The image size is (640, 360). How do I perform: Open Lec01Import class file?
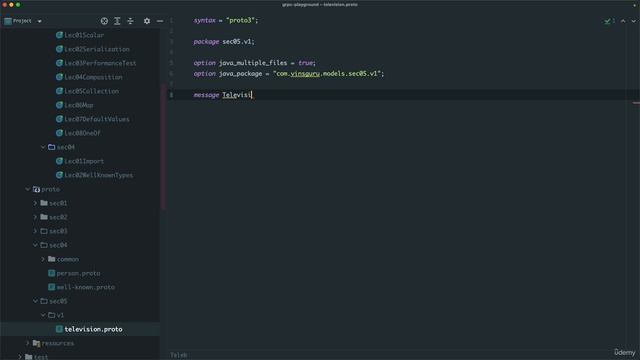[x=84, y=161]
